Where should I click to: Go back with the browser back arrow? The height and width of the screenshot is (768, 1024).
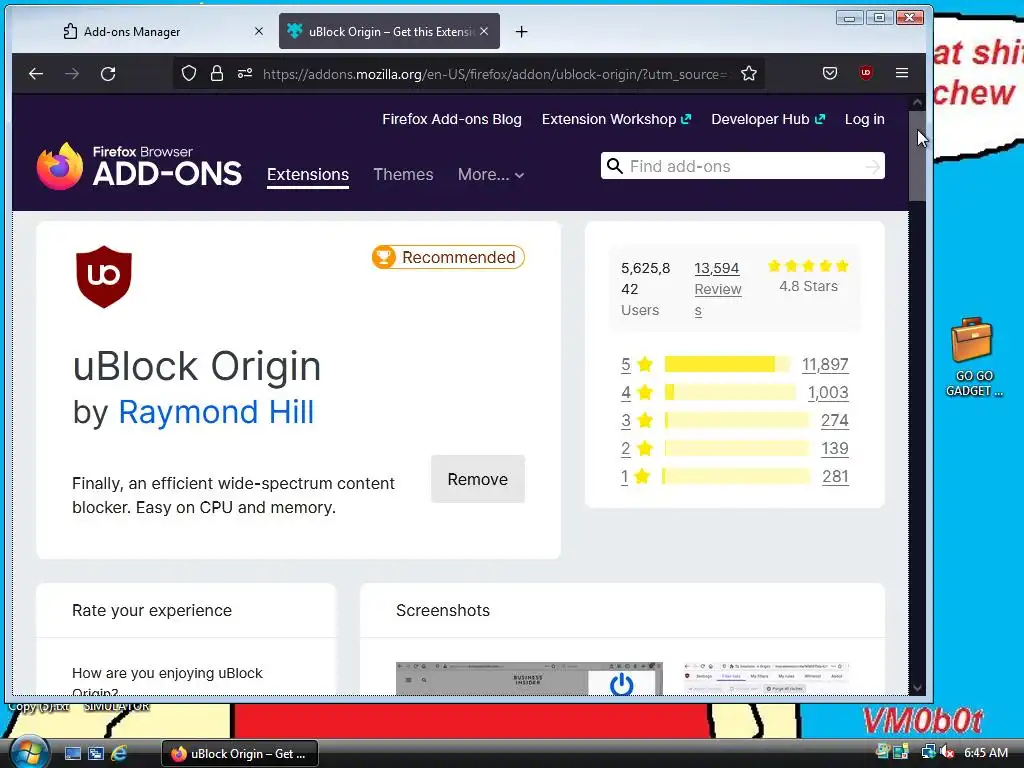(36, 74)
